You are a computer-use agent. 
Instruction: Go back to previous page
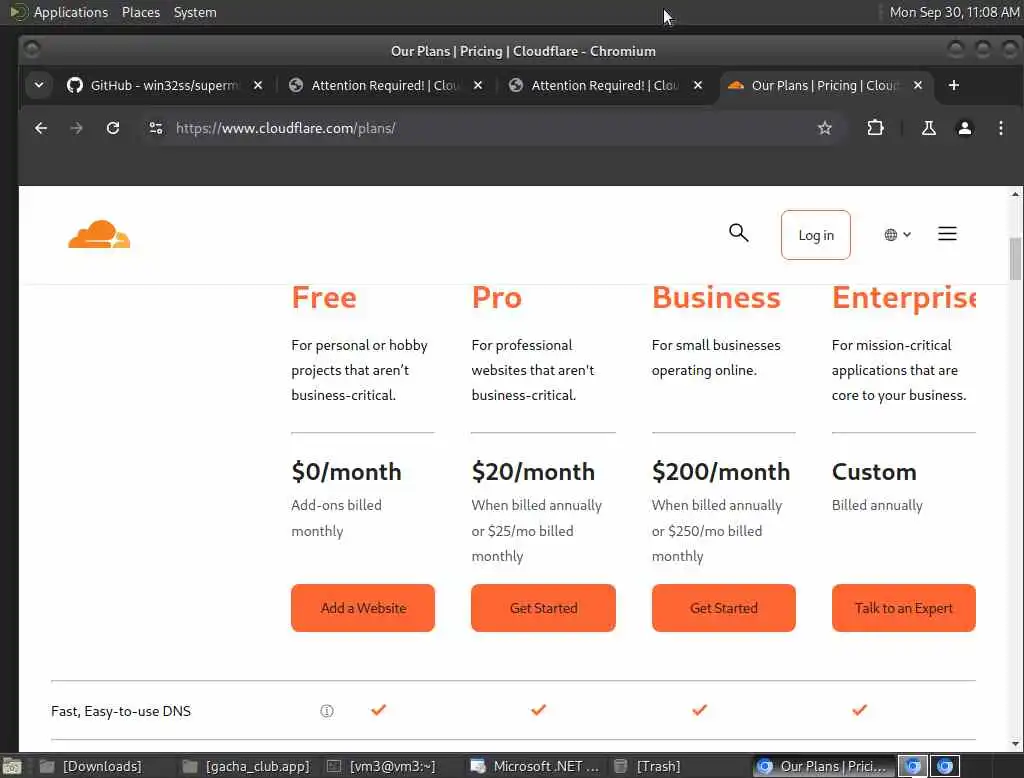coord(40,128)
